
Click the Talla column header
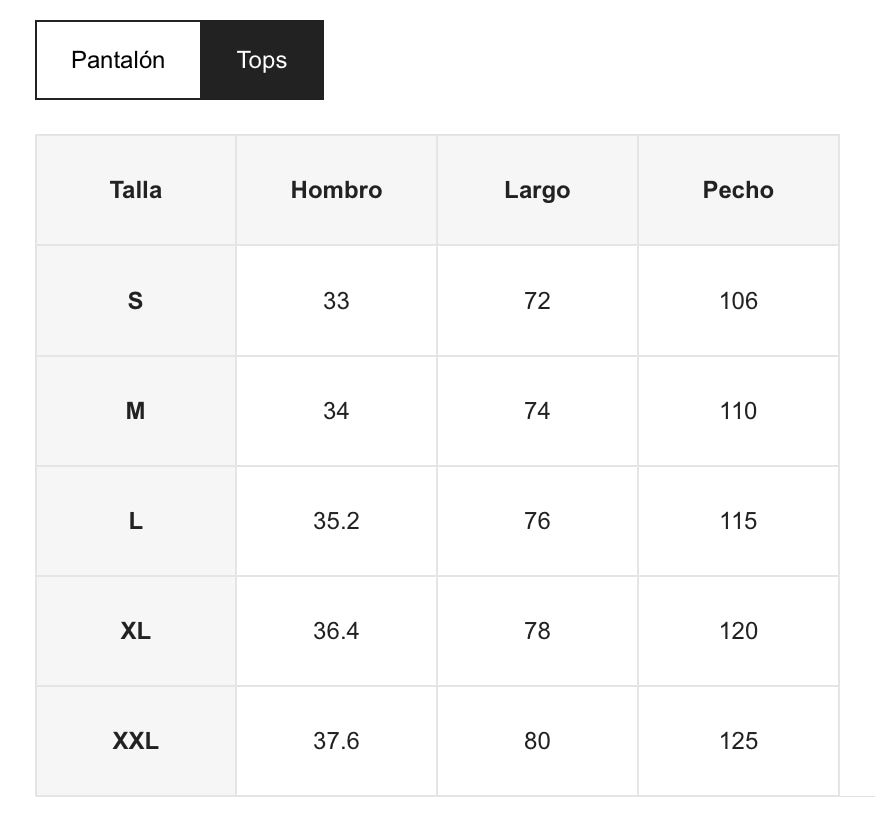136,190
